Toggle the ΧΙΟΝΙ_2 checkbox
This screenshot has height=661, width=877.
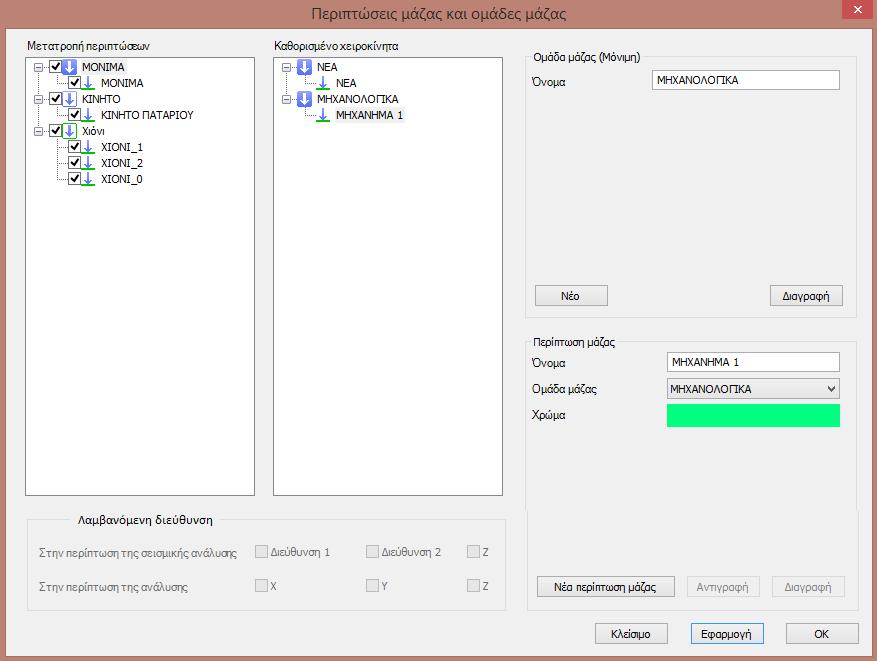click(74, 163)
